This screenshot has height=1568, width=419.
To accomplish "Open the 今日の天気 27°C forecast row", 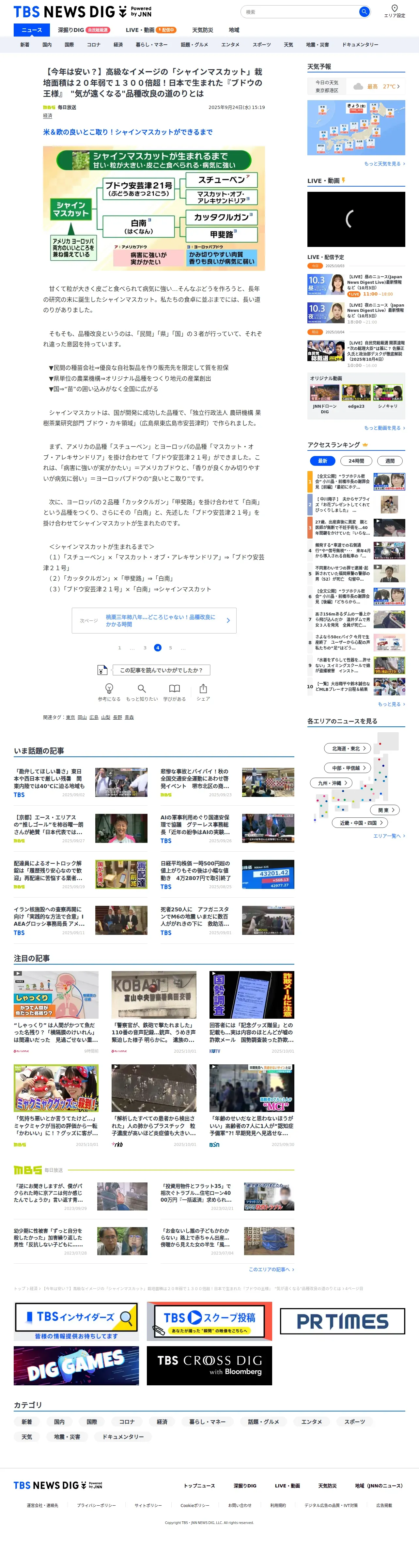I will point(356,86).
